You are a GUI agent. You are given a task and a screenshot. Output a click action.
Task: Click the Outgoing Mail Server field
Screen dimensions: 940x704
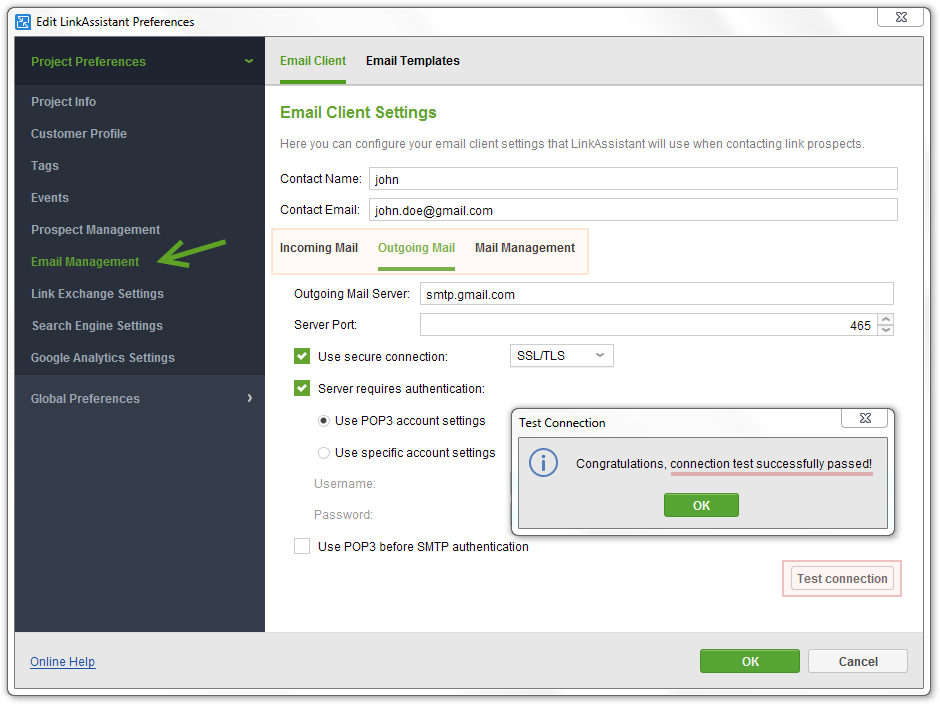(656, 294)
